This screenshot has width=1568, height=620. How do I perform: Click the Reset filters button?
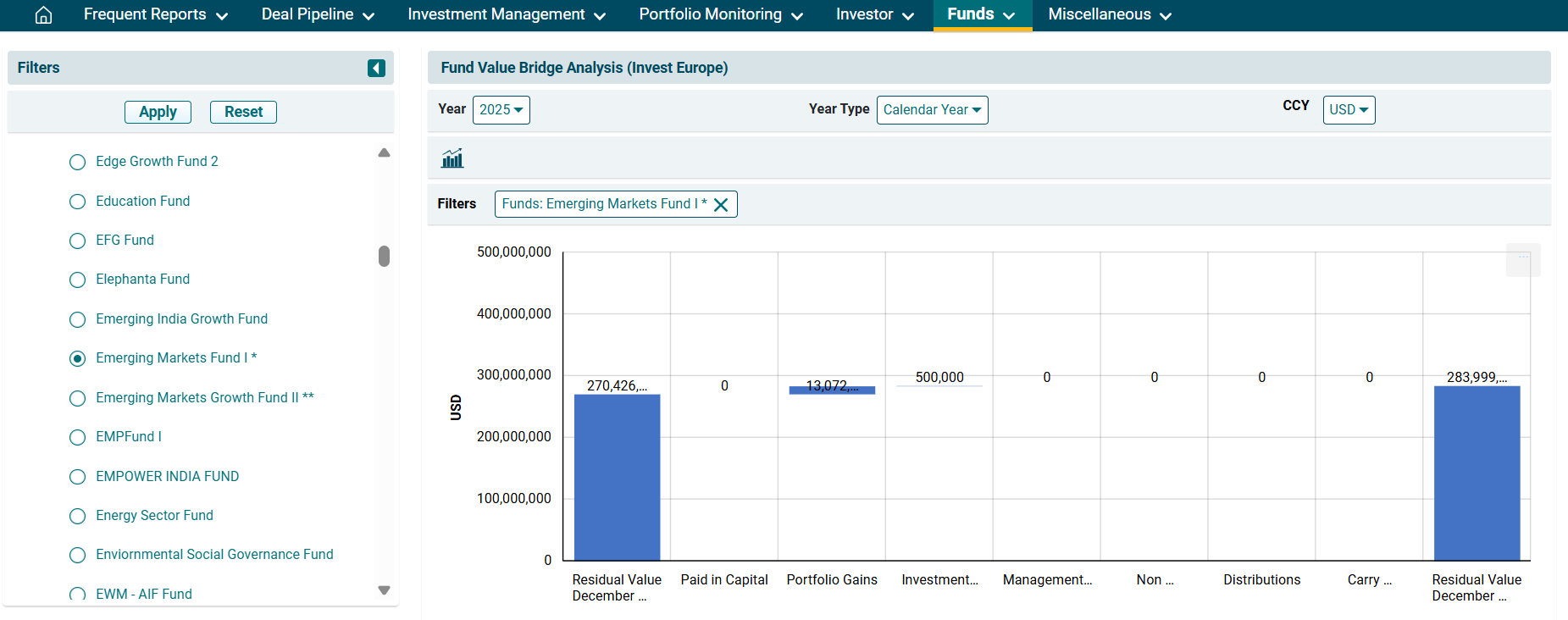click(x=243, y=112)
